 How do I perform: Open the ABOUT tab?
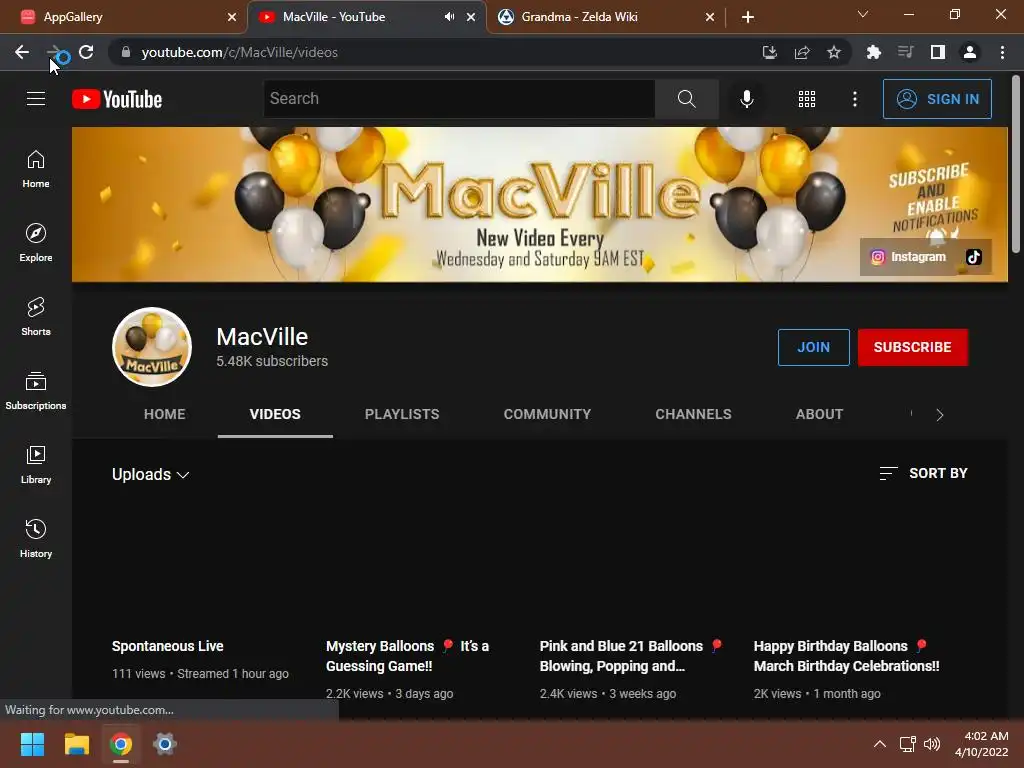point(819,414)
